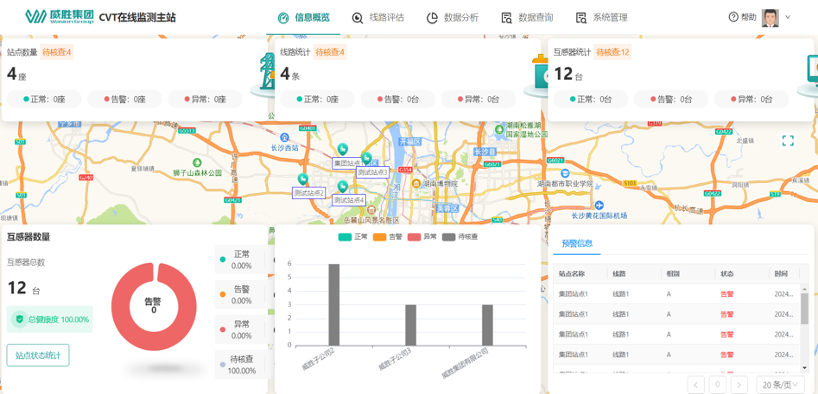The image size is (818, 394).
Task: Select the 测试站点3 map marker pin
Action: coord(367,158)
